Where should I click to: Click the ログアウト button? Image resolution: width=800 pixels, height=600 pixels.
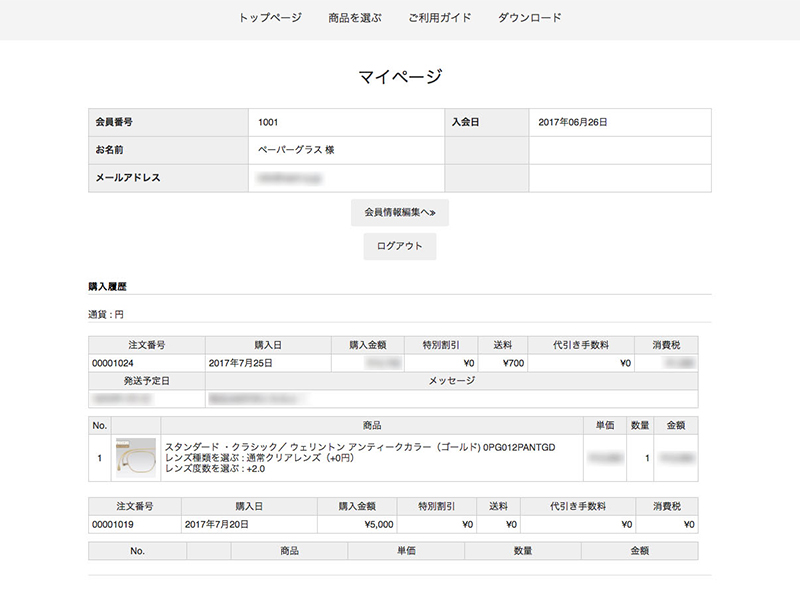click(399, 246)
